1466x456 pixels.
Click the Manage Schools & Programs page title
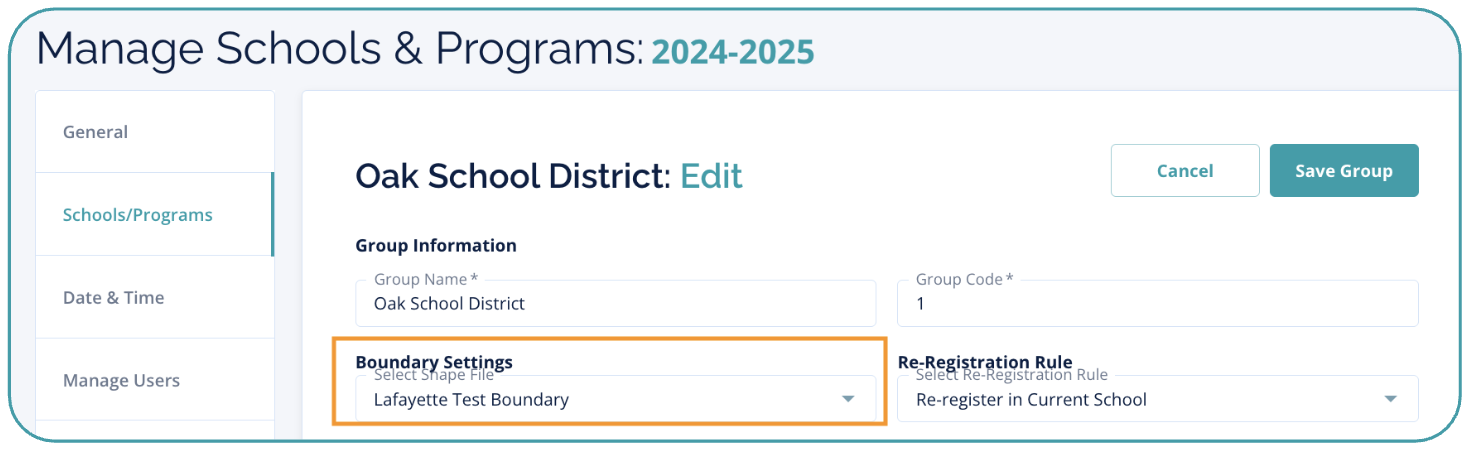340,49
